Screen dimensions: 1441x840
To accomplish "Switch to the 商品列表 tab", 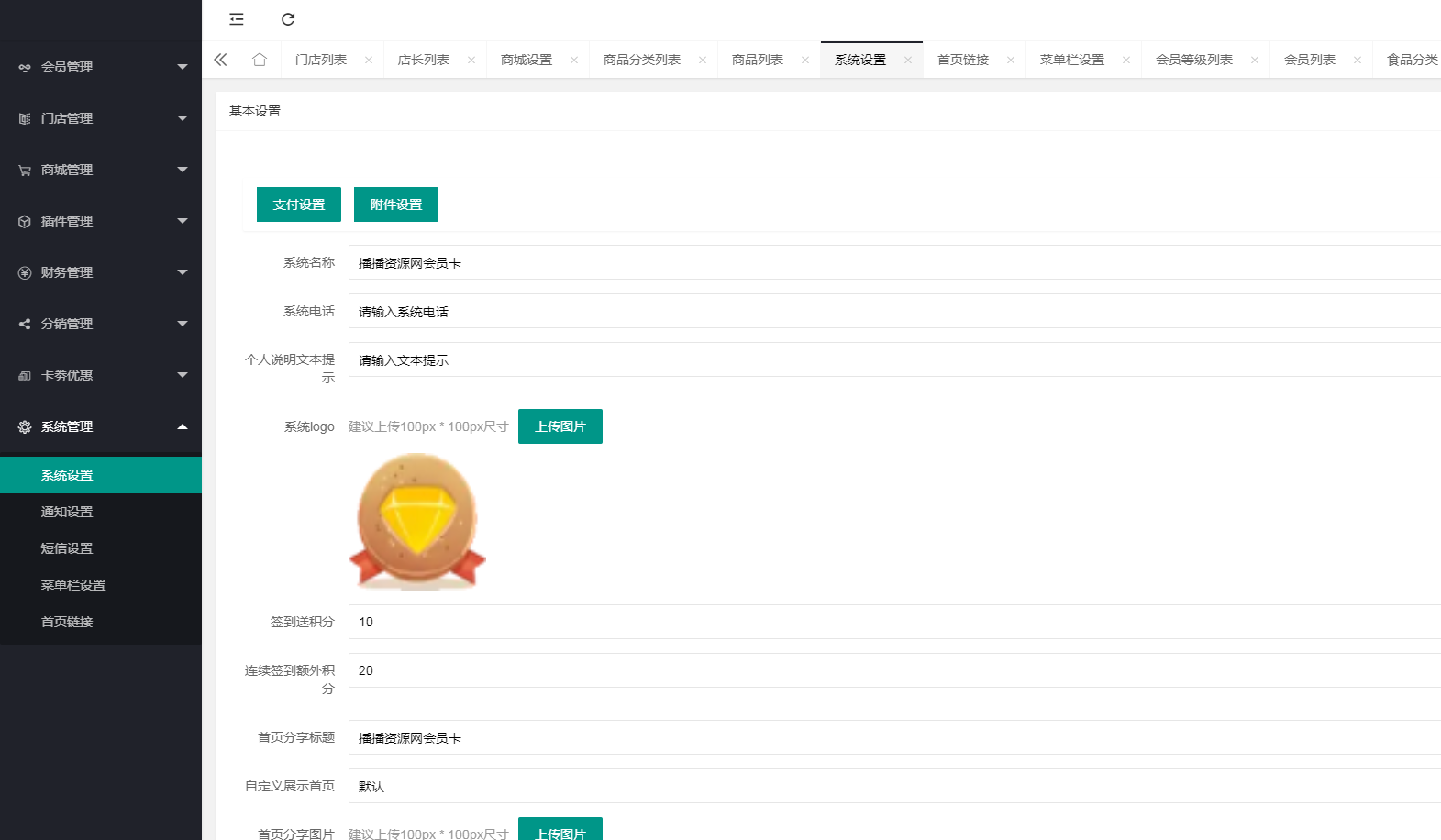I will 758,60.
